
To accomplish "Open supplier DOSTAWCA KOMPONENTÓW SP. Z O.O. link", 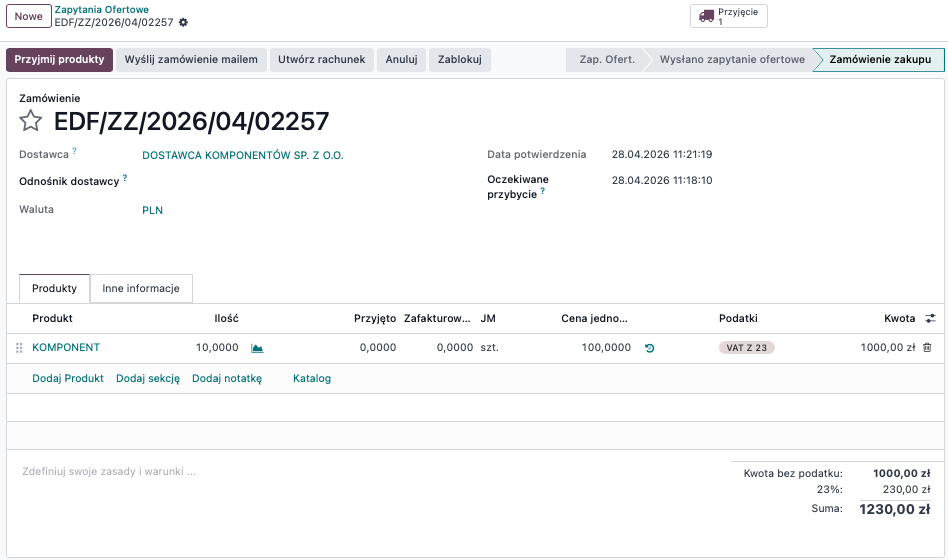I will [x=243, y=155].
